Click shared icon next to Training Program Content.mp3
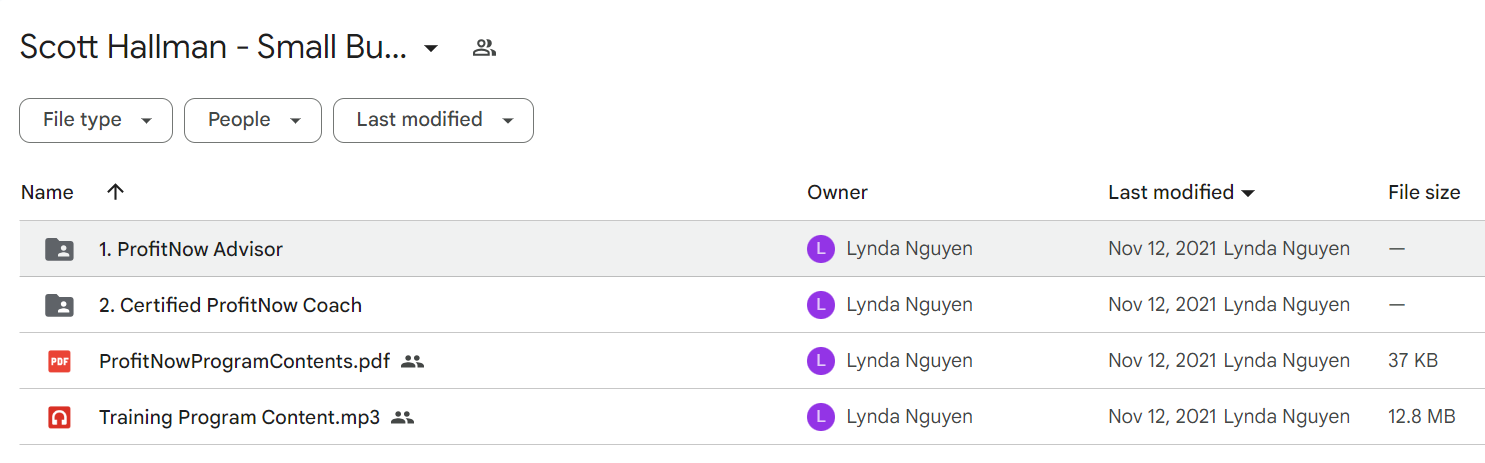Viewport: 1485px width, 463px height. 402,417
